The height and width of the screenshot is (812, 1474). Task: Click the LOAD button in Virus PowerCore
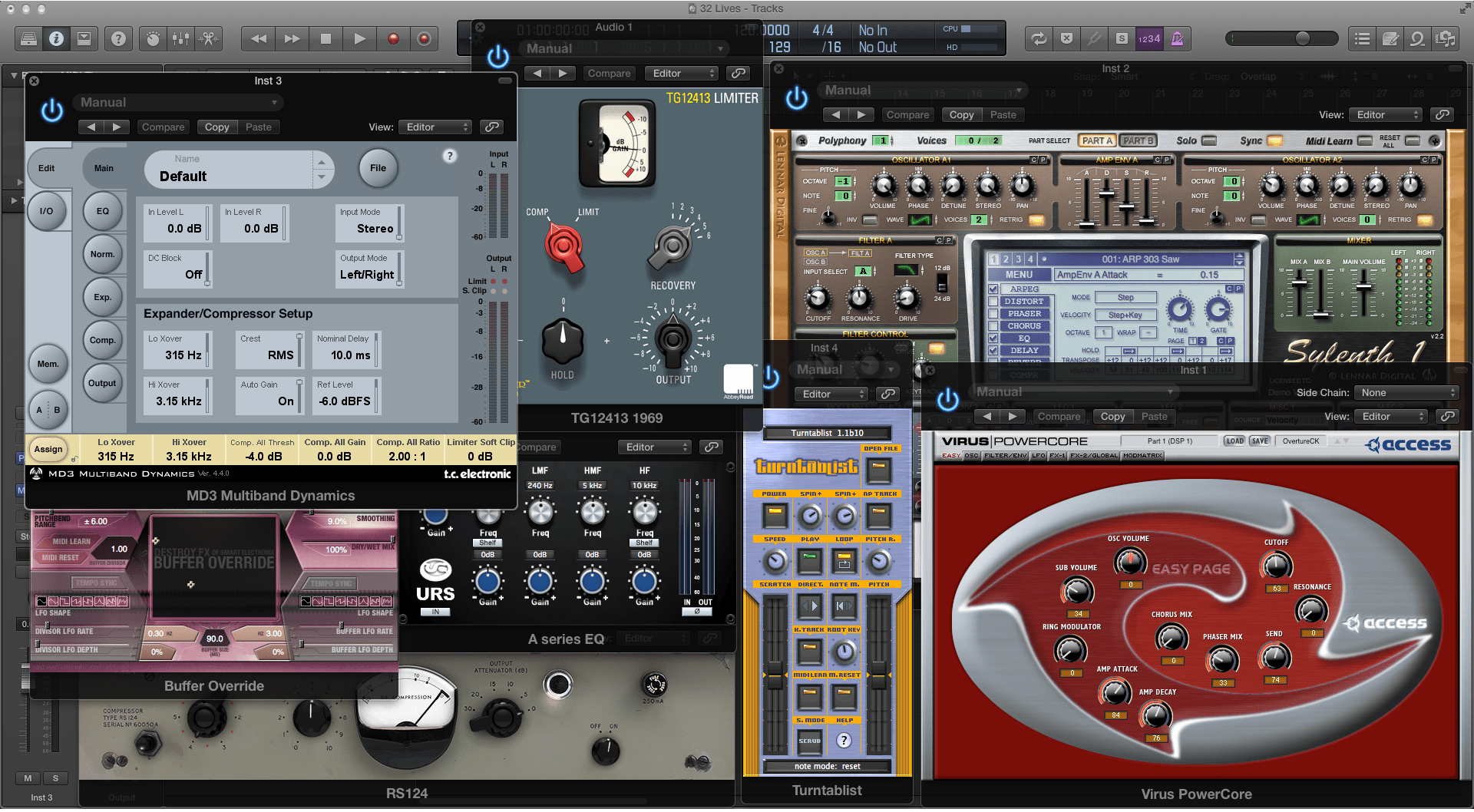click(1234, 441)
